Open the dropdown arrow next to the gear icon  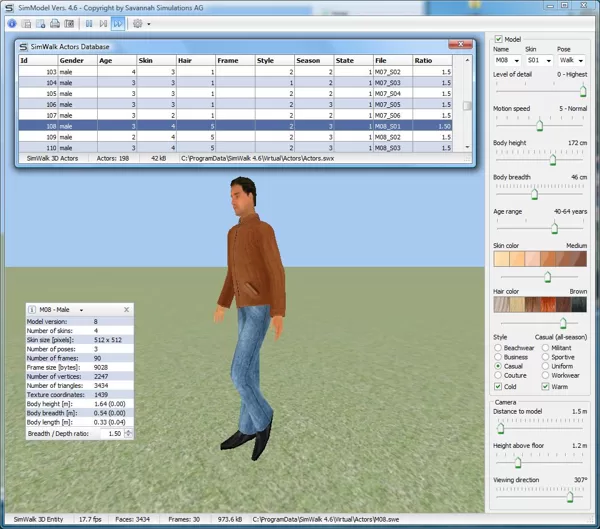[x=149, y=24]
